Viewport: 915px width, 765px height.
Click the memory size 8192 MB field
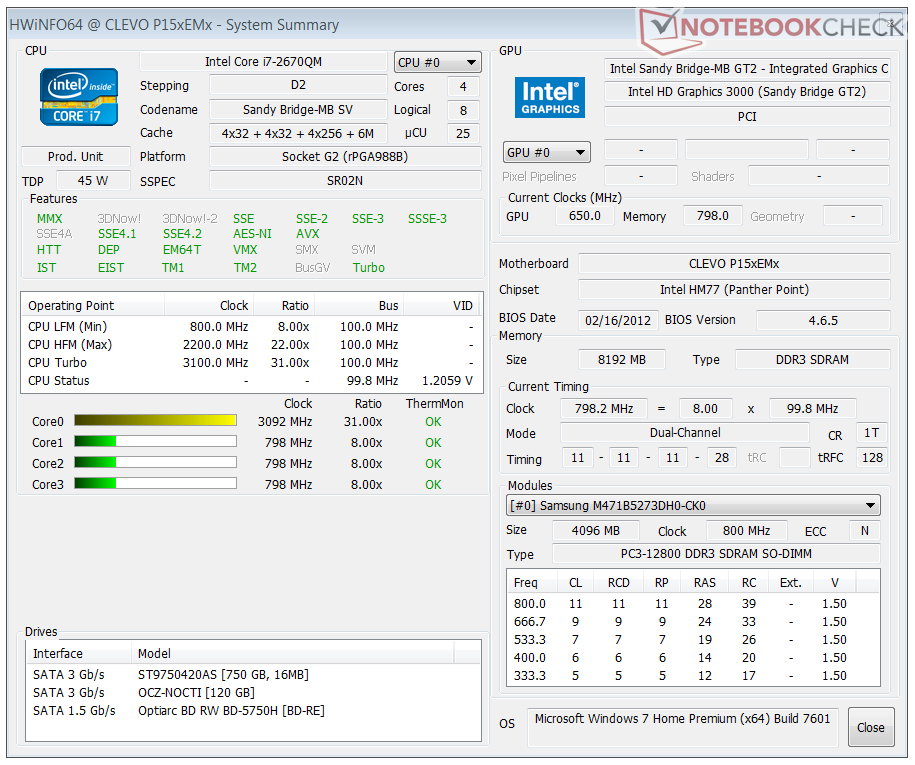coord(621,359)
